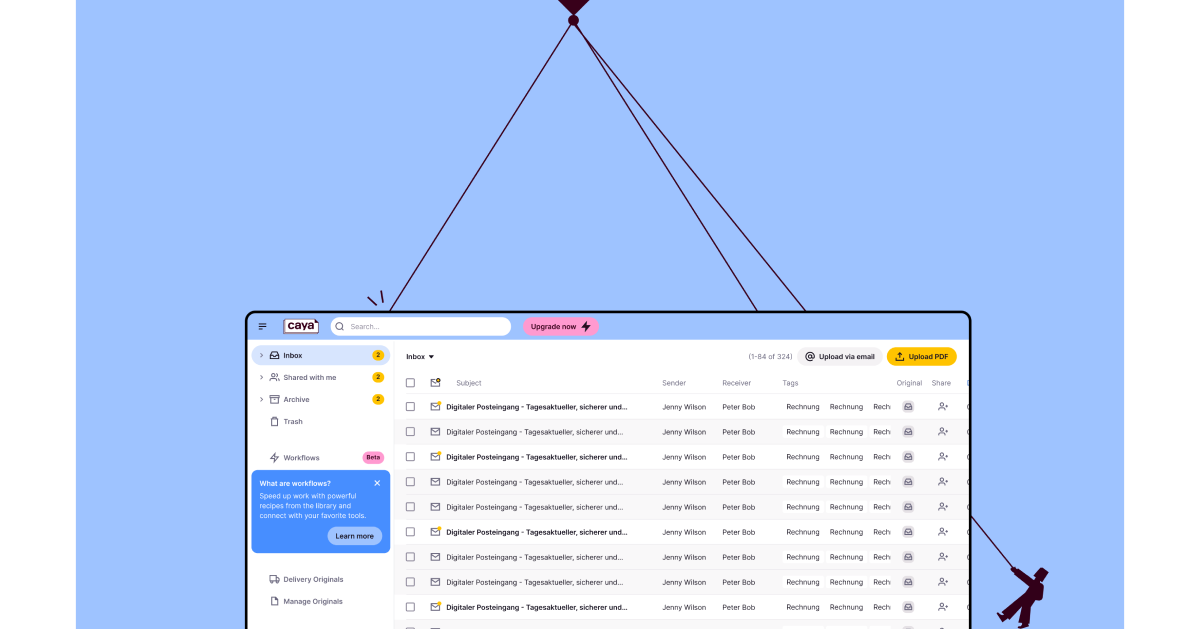The width and height of the screenshot is (1200, 629).
Task: Click the unread envelope icon in the third email row
Action: (435, 456)
